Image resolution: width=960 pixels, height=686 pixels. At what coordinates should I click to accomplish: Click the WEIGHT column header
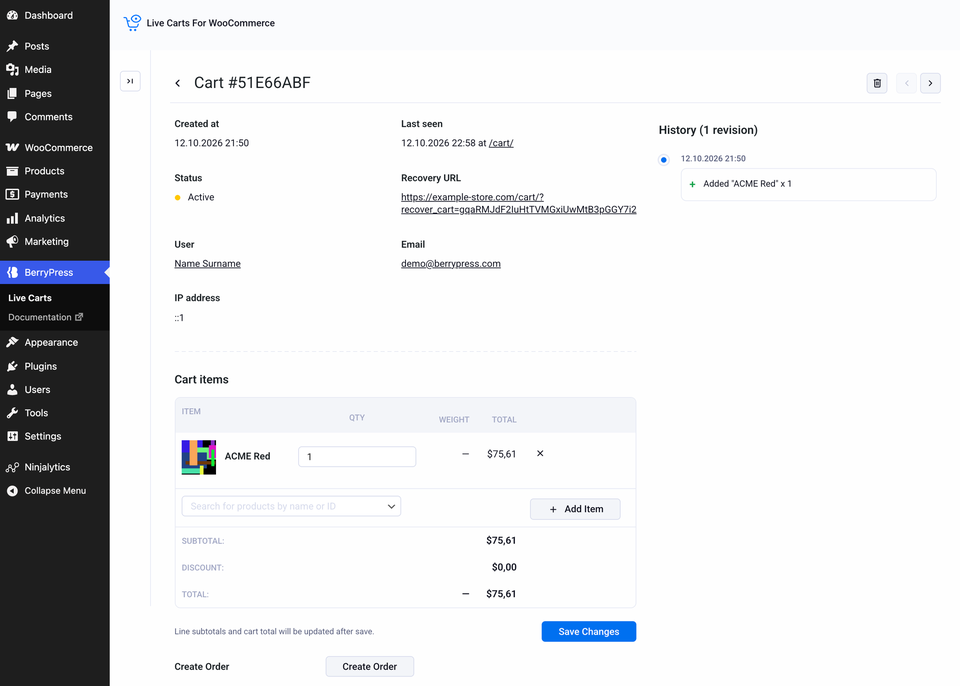pyautogui.click(x=454, y=420)
